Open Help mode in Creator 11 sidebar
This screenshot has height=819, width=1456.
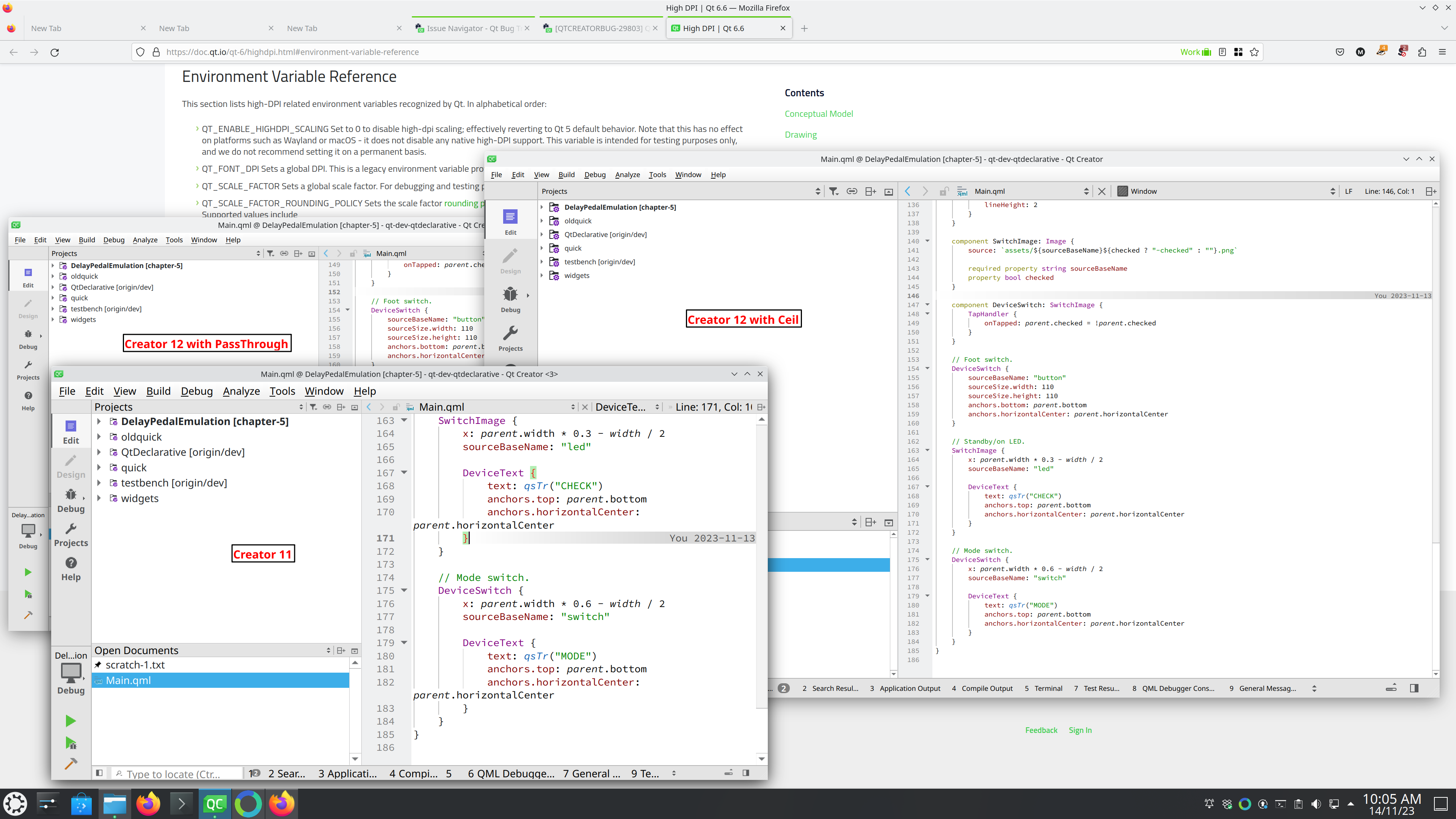71,569
